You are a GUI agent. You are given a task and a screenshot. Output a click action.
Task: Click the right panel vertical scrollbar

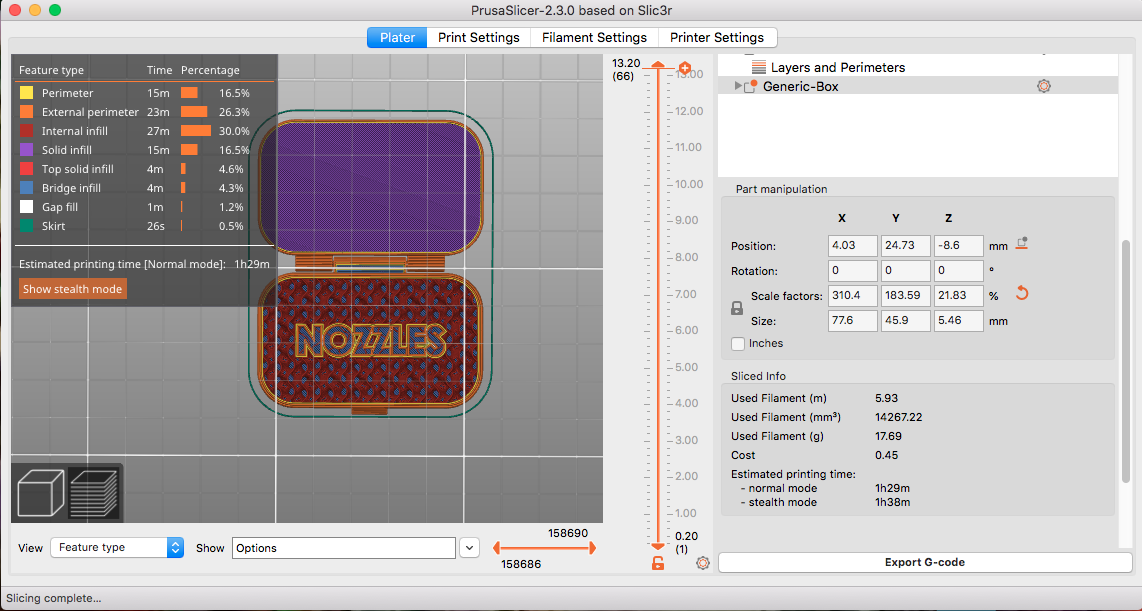1126,363
